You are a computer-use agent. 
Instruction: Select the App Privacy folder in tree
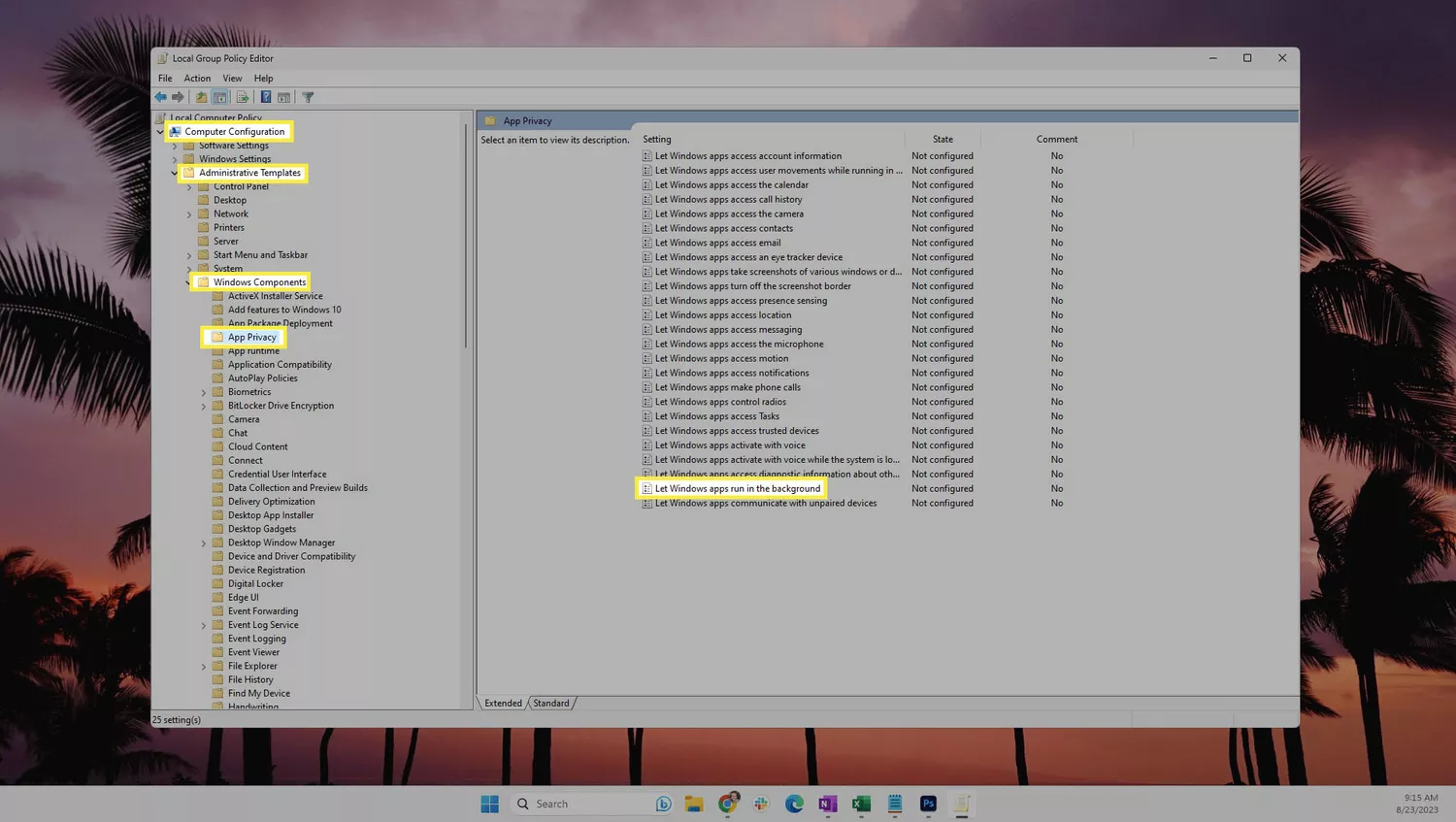(x=251, y=338)
